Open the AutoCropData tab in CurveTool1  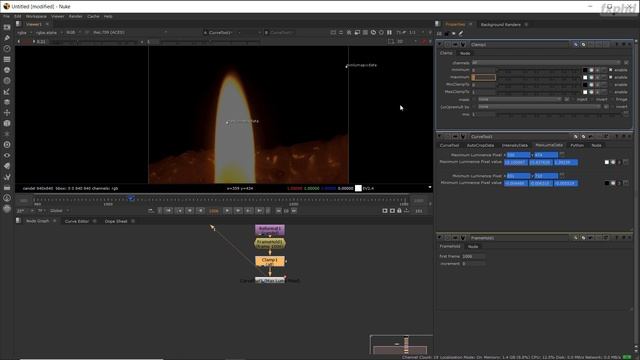pos(480,145)
